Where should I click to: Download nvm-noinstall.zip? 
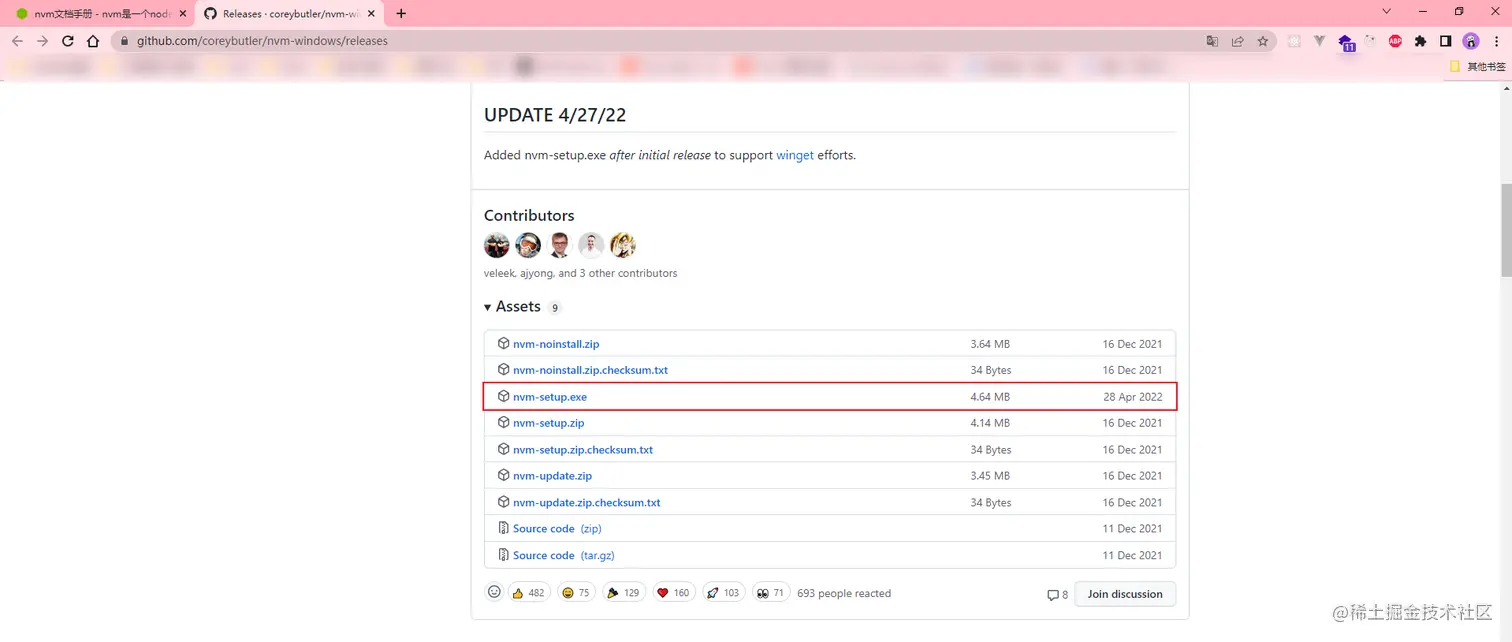click(x=556, y=344)
